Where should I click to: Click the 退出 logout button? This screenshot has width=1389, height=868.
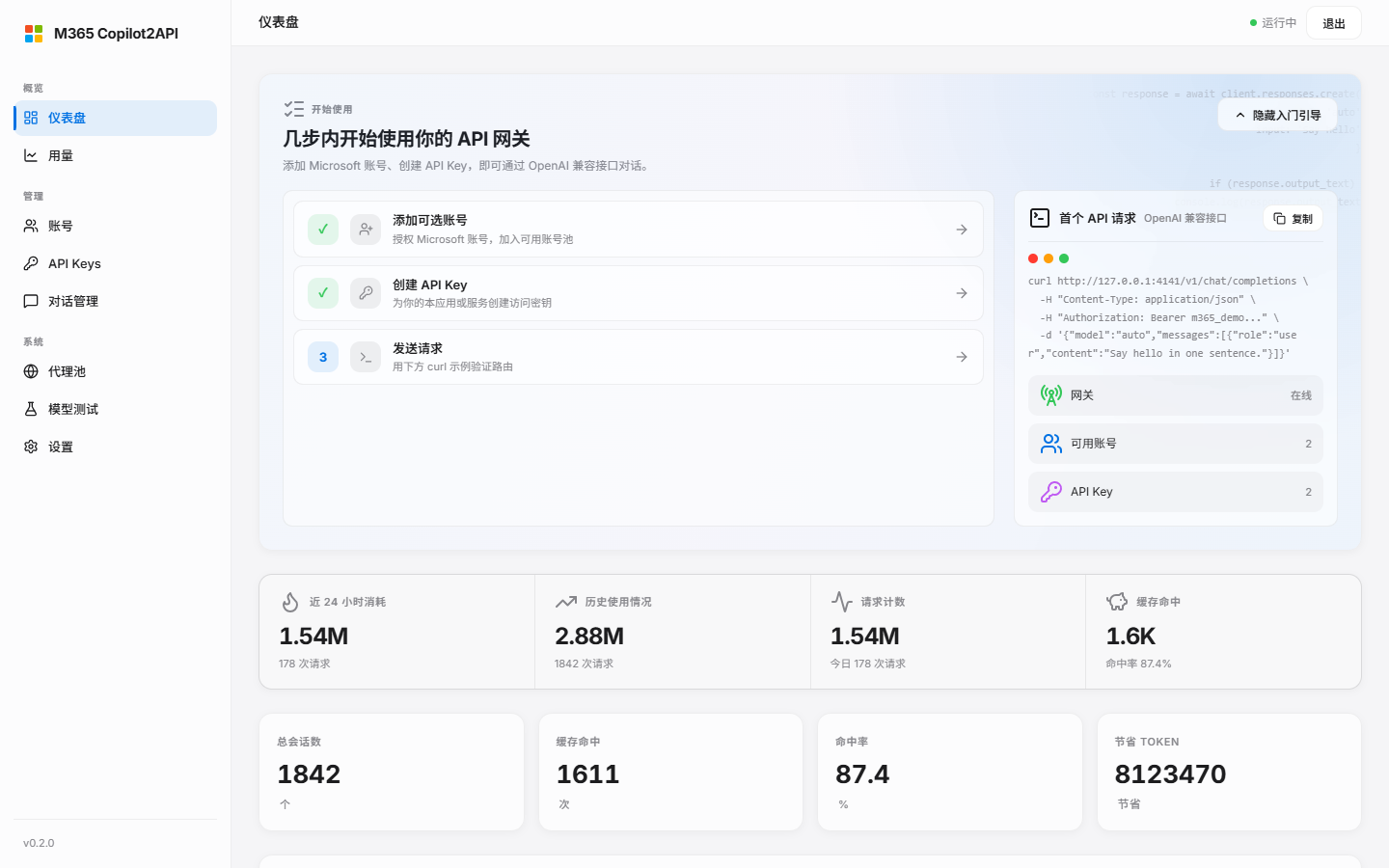1334,23
